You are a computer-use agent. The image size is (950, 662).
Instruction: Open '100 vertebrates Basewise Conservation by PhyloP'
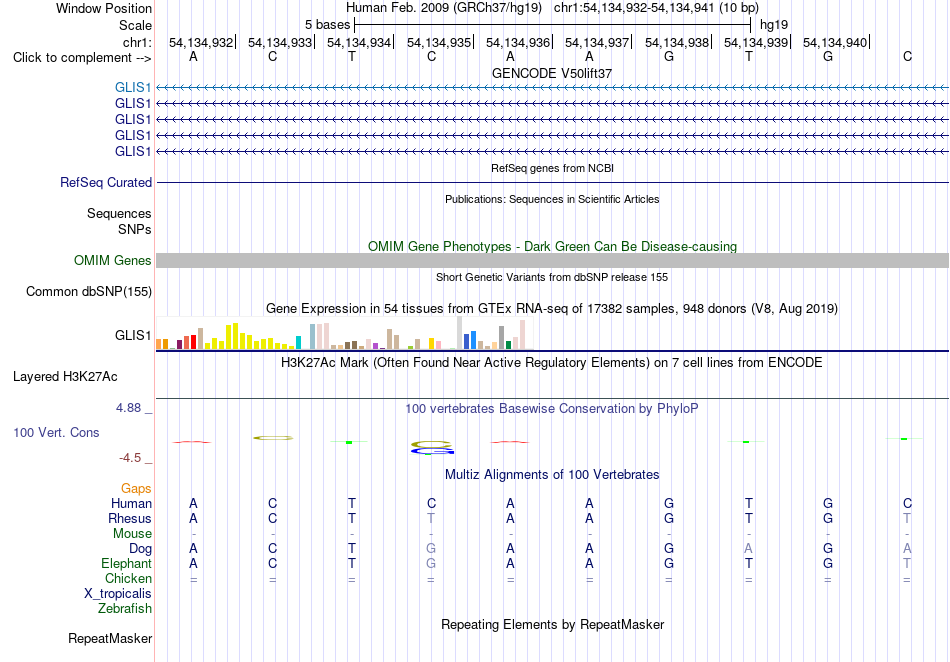tap(552, 408)
